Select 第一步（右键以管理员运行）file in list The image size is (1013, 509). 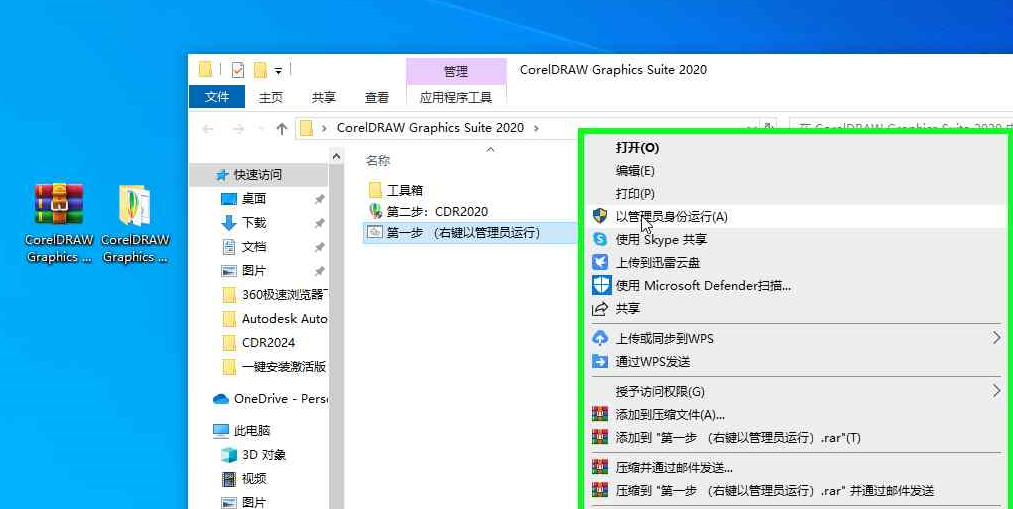[x=470, y=233]
